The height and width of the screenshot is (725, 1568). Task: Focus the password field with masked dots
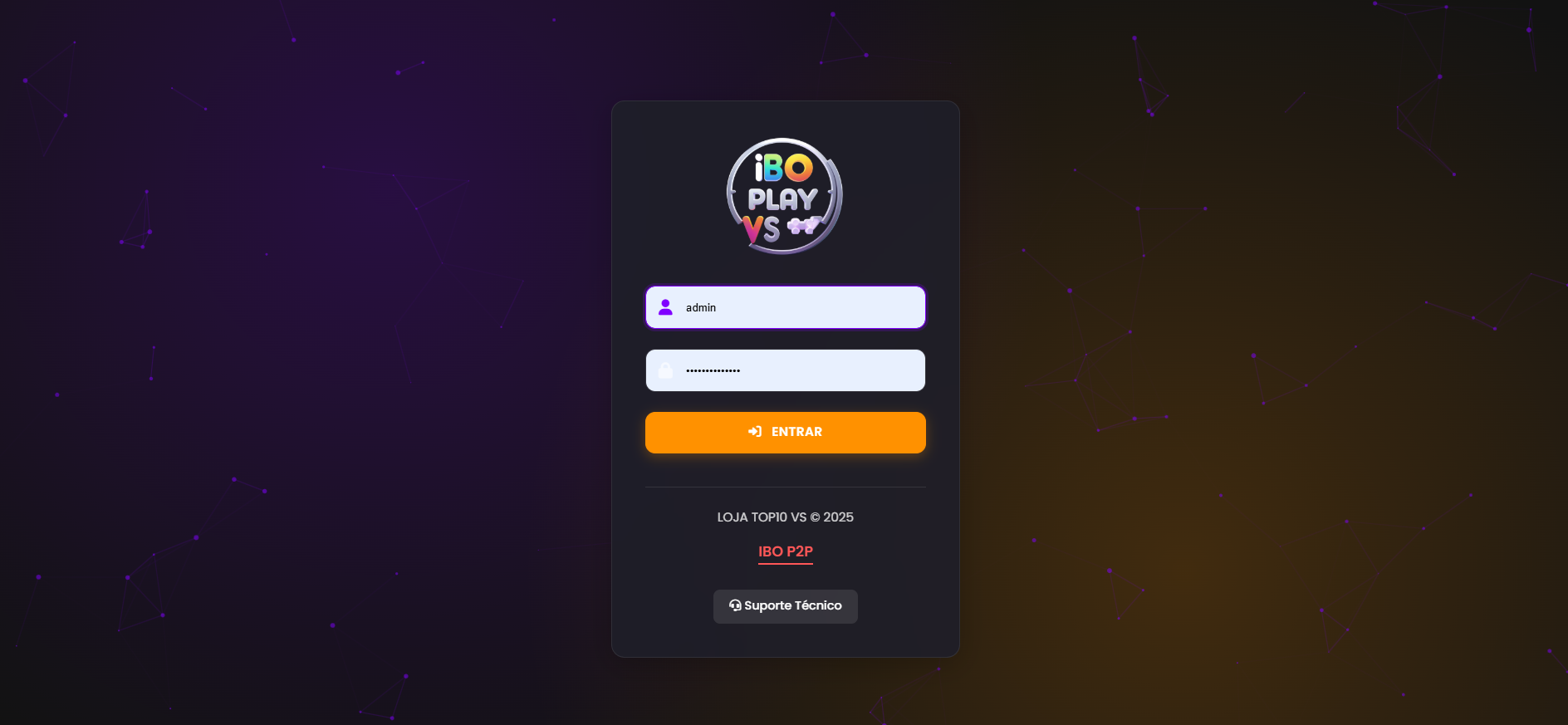786,370
